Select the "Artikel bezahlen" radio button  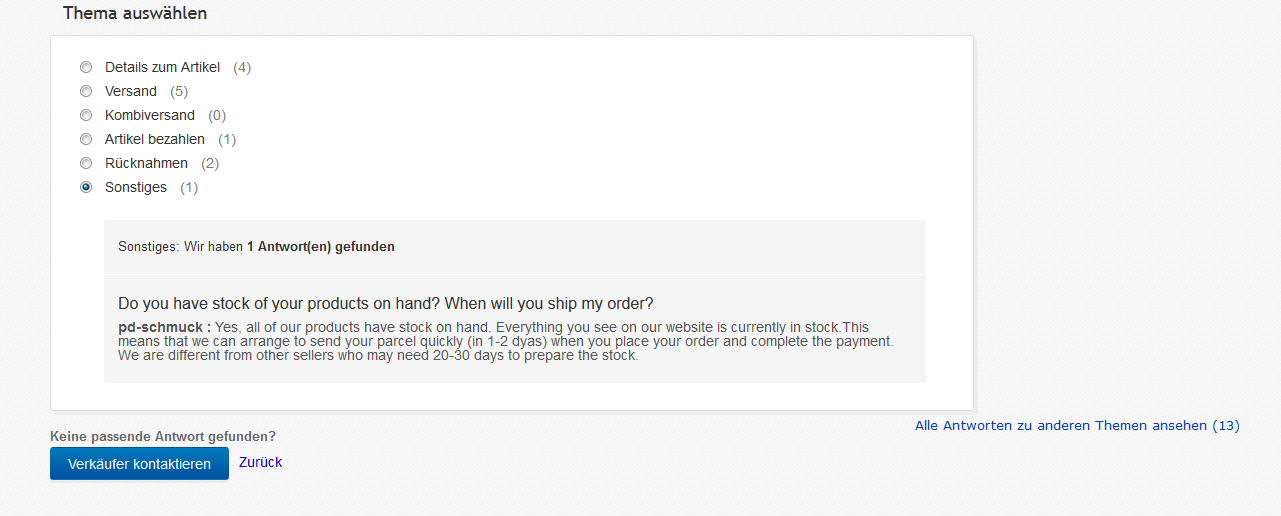tap(86, 139)
